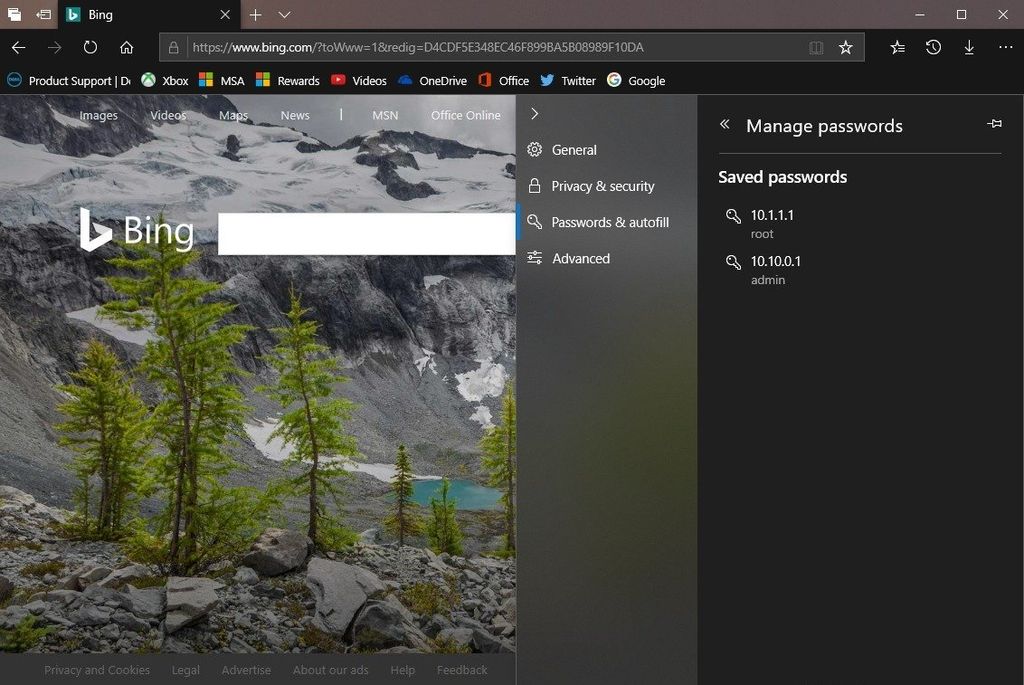
Task: Refresh the Bing page
Action: click(x=90, y=47)
